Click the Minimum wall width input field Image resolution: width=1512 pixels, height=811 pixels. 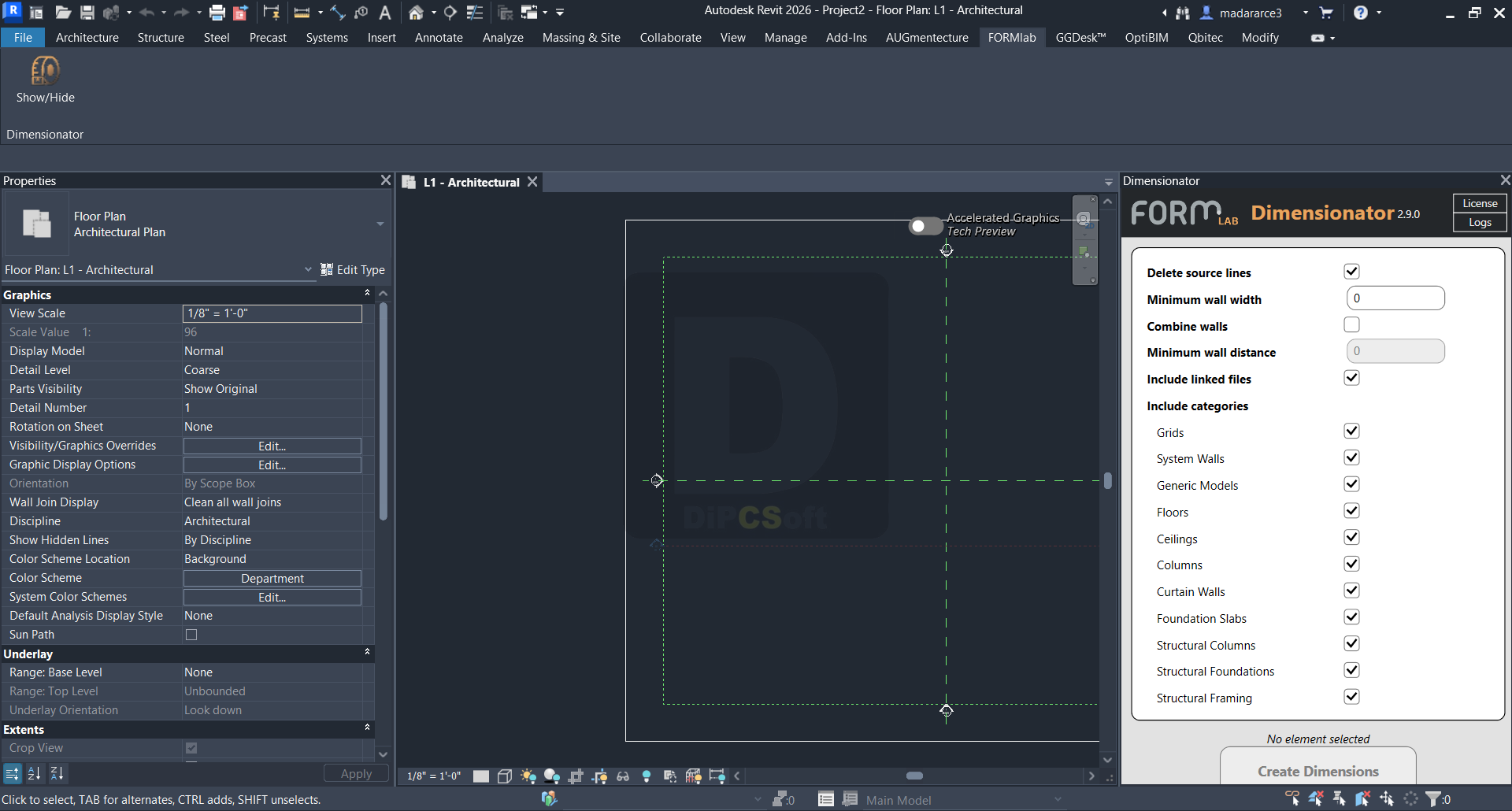coord(1395,298)
